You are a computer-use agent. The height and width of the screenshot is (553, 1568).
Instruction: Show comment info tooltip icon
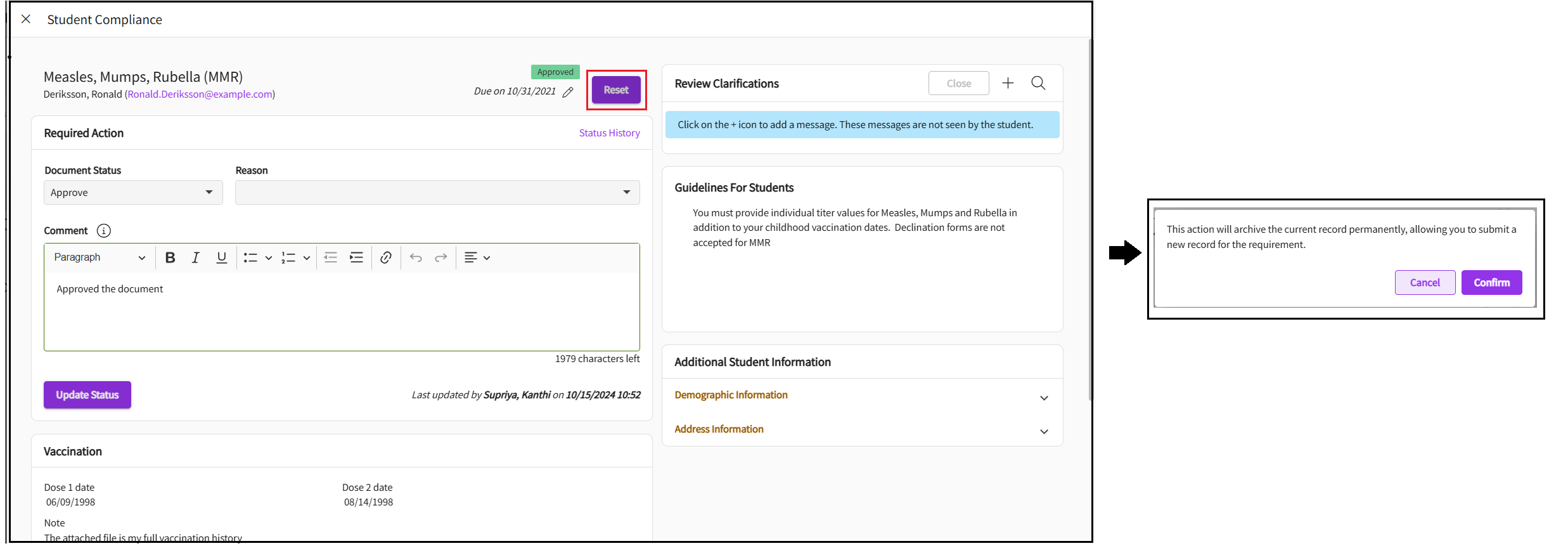click(x=104, y=231)
